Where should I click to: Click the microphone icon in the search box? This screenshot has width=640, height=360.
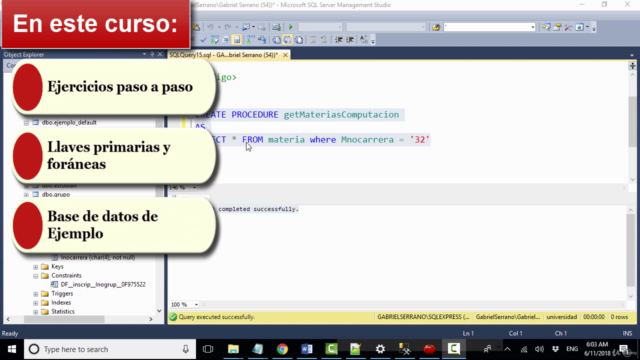click(x=185, y=349)
